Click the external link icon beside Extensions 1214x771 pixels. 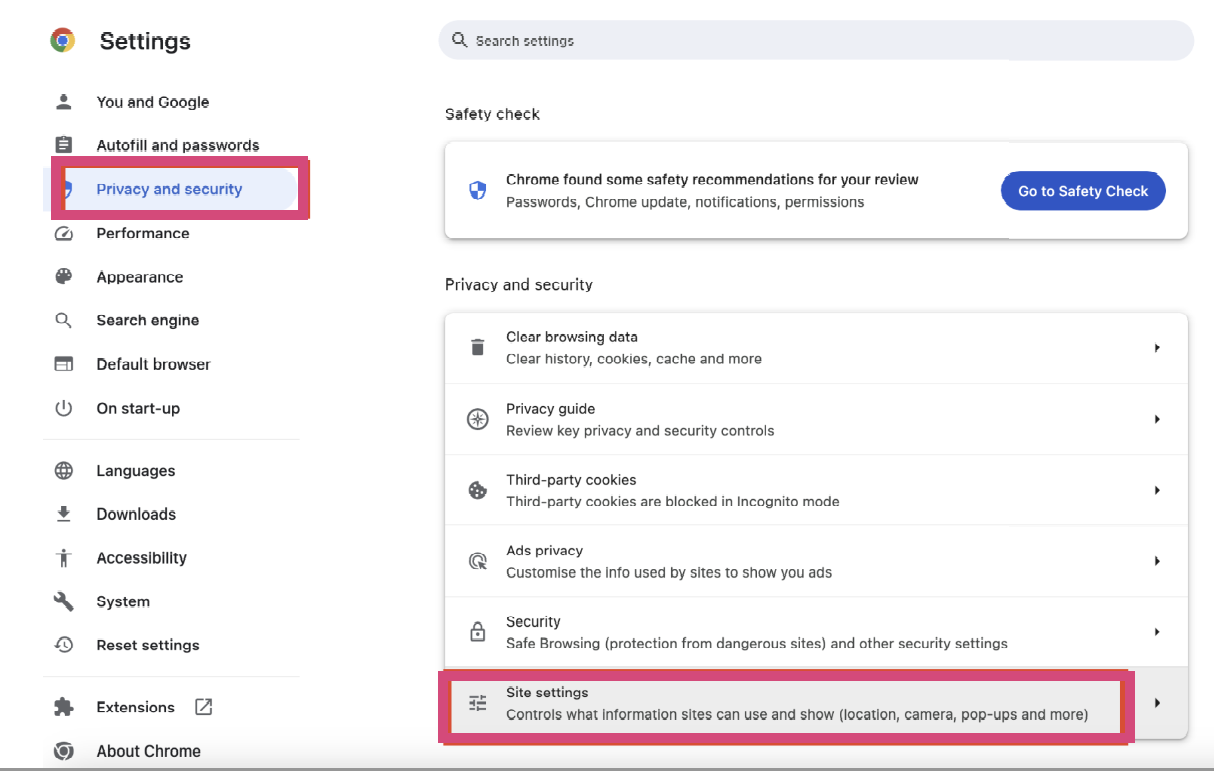click(204, 707)
